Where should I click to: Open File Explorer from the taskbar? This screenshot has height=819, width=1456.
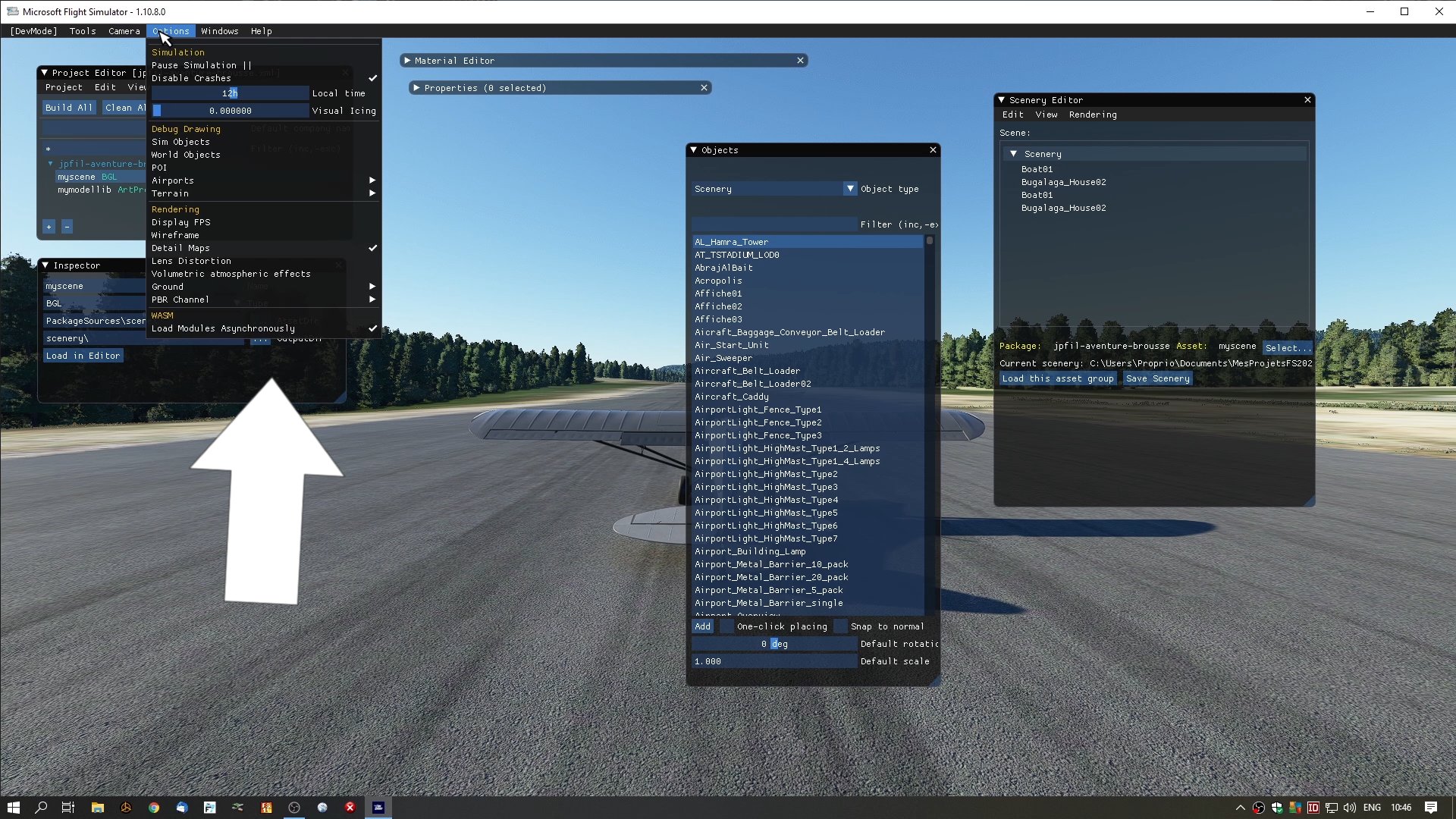pos(98,808)
